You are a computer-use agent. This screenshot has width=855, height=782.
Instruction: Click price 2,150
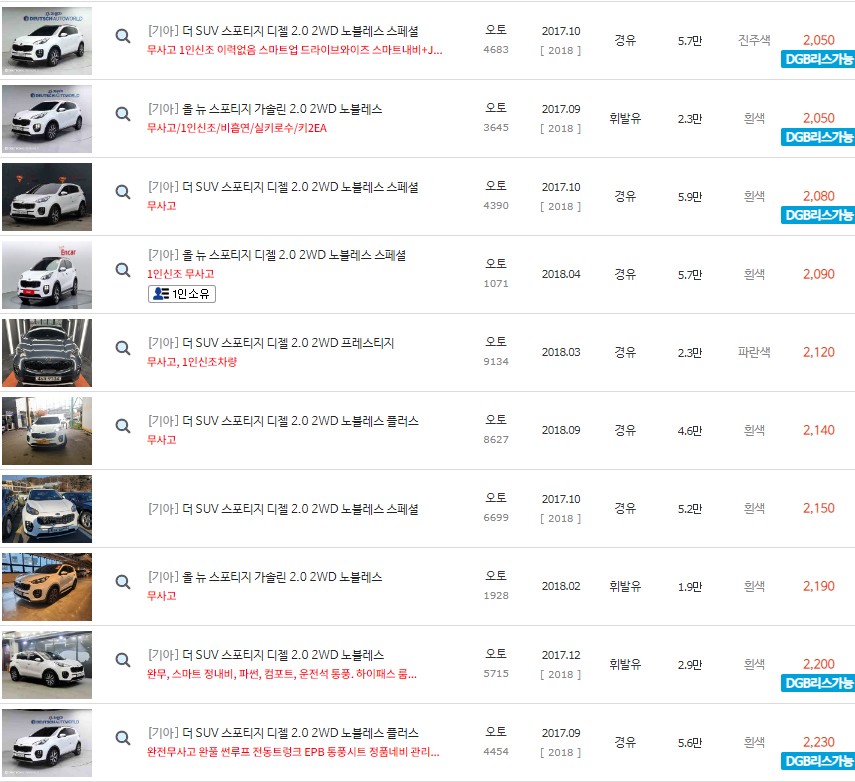coord(818,508)
